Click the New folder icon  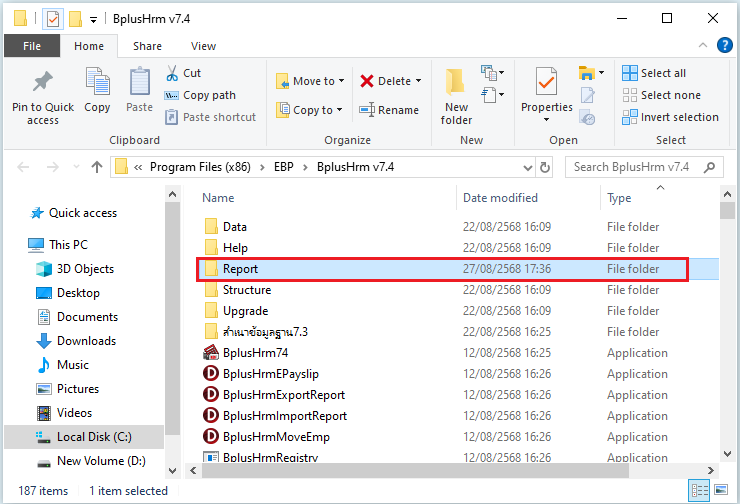click(456, 83)
